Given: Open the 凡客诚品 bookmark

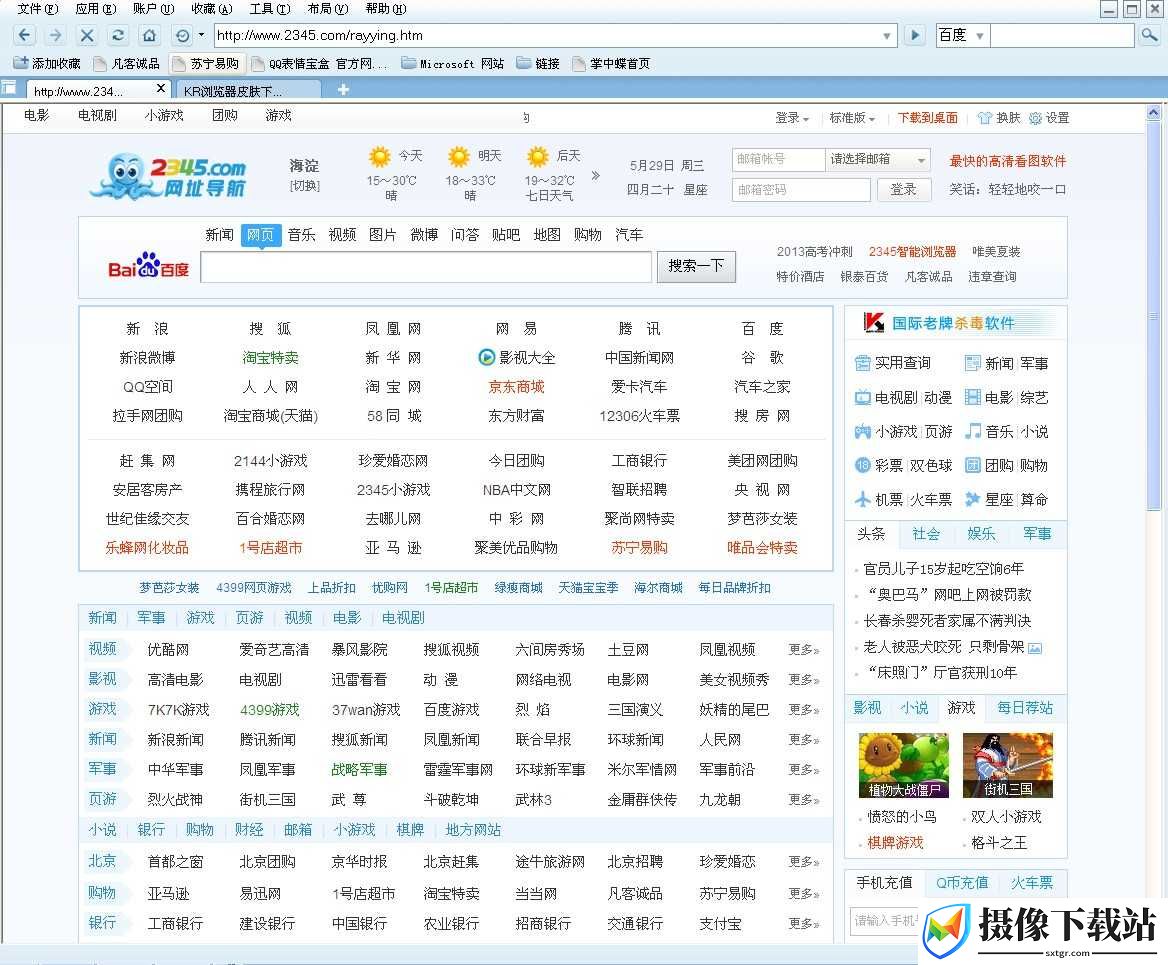Looking at the screenshot, I should click(127, 64).
